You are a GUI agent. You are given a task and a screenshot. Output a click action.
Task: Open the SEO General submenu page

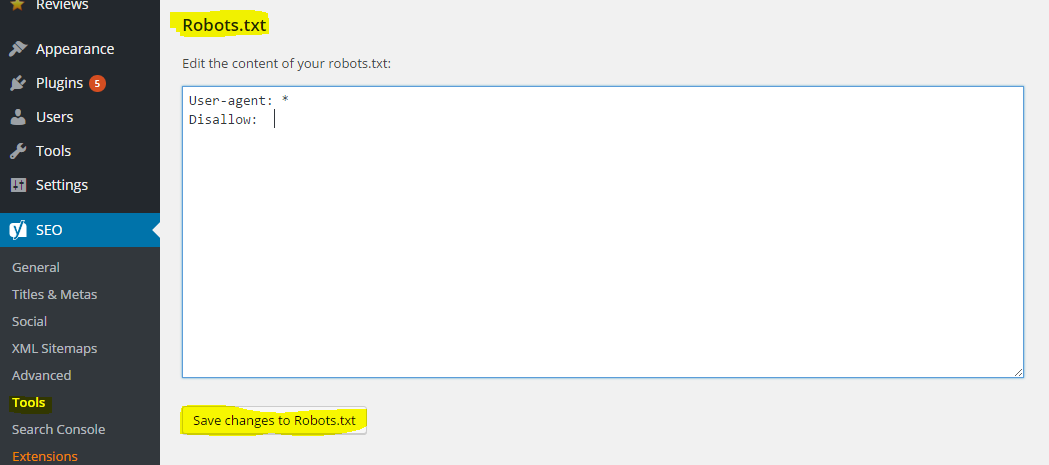[36, 267]
